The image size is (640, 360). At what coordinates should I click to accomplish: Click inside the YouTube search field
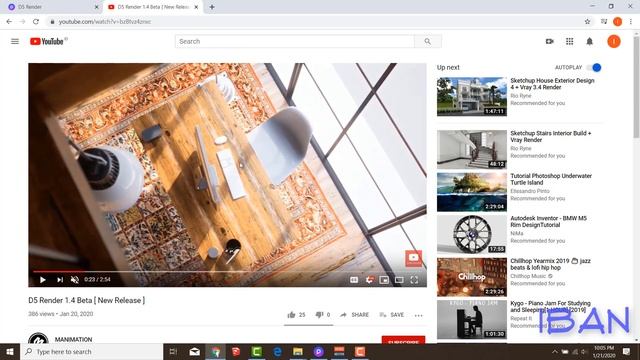295,41
